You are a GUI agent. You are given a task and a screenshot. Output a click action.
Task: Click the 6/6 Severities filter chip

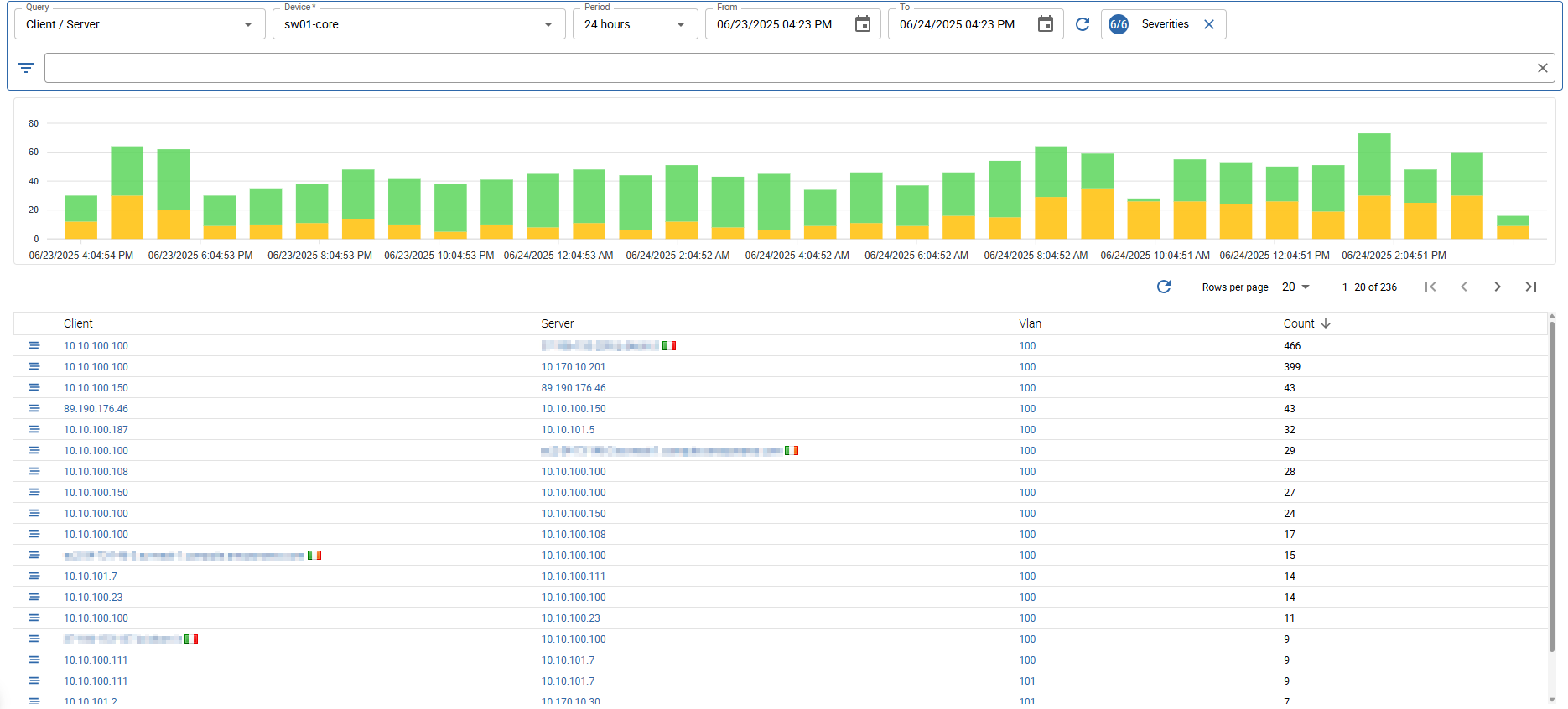pyautogui.click(x=1163, y=24)
